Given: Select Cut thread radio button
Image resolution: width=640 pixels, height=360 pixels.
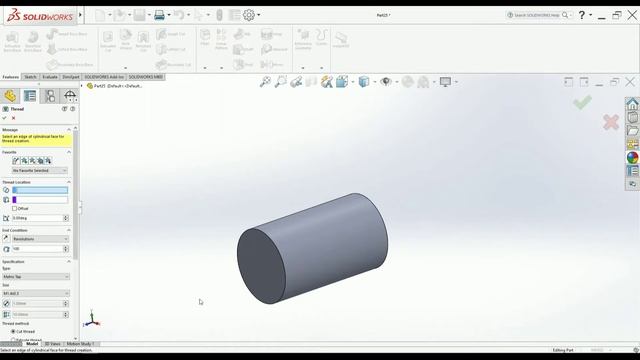Looking at the screenshot, I should click(13, 332).
